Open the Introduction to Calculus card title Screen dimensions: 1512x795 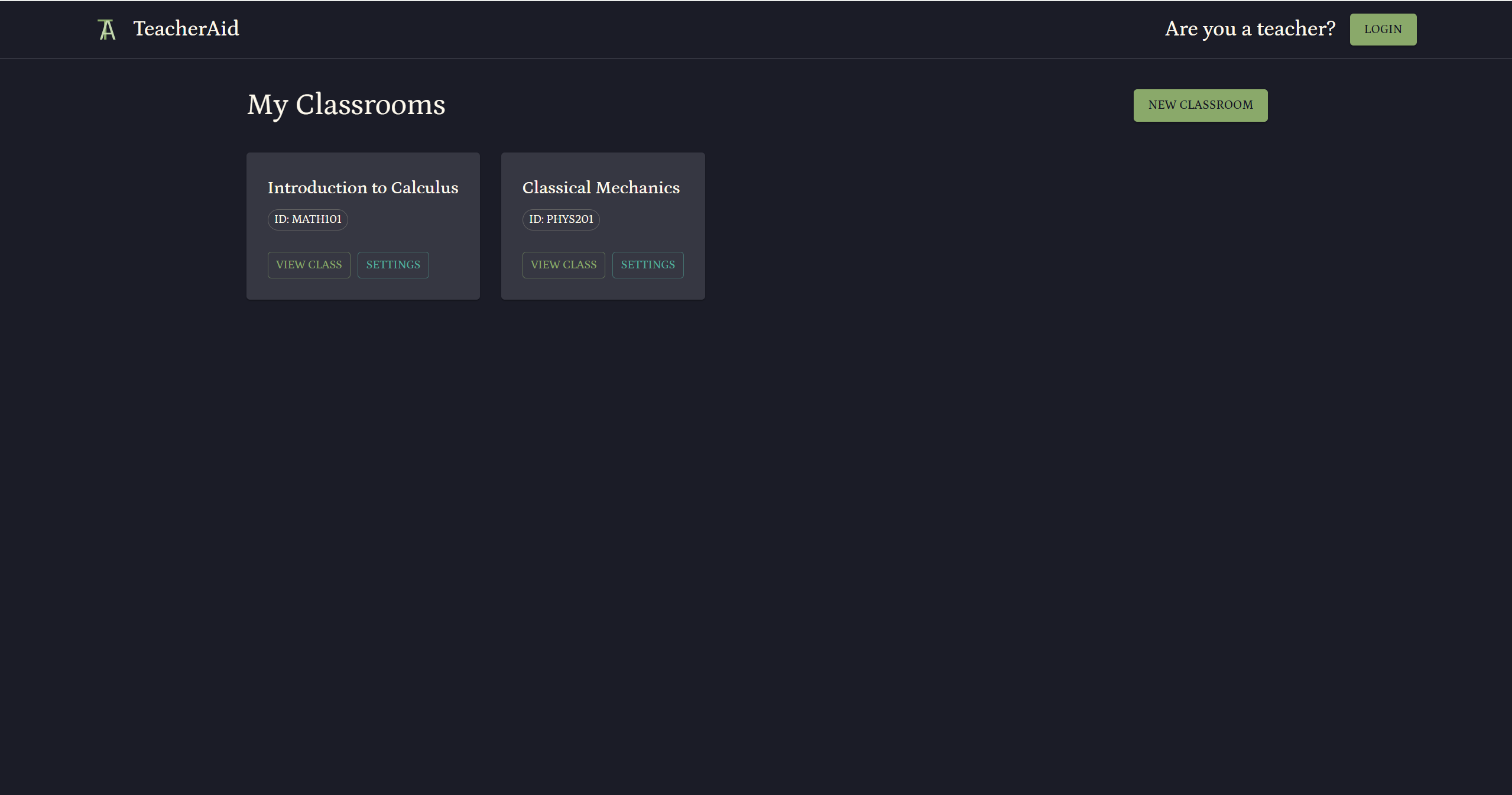362,187
